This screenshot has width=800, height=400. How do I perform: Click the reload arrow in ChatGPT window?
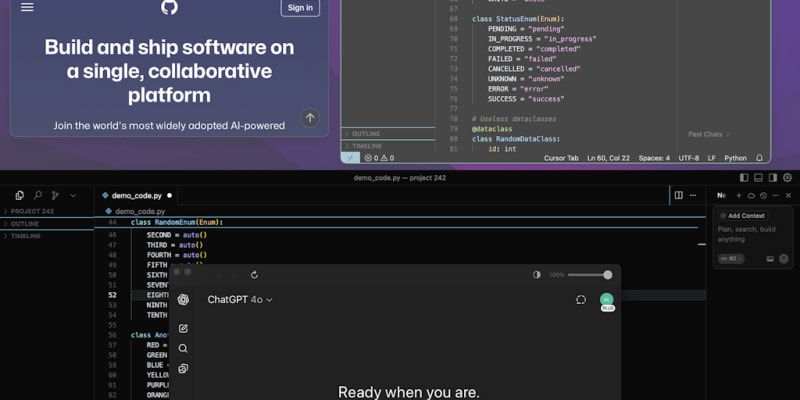tap(254, 275)
